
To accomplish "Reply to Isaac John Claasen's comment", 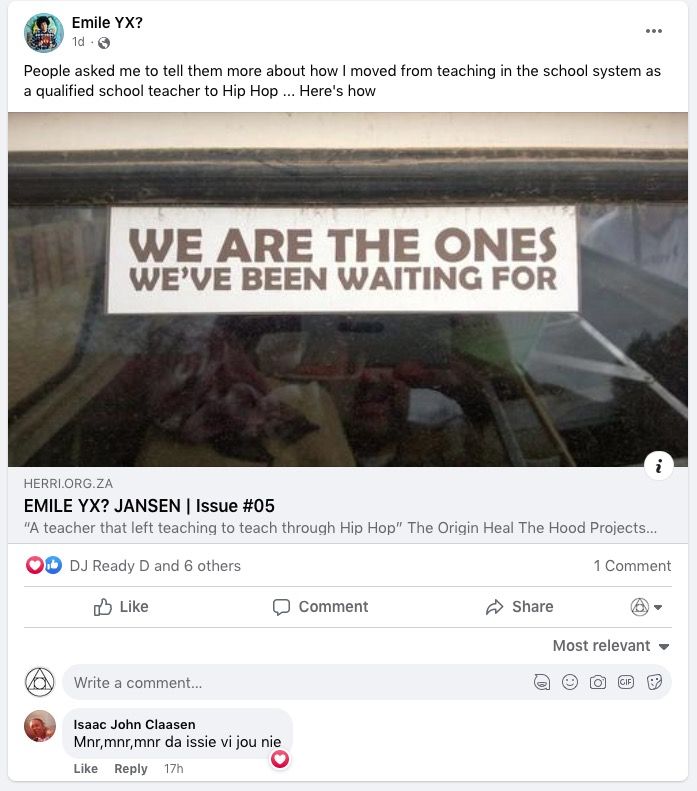I will [x=131, y=769].
